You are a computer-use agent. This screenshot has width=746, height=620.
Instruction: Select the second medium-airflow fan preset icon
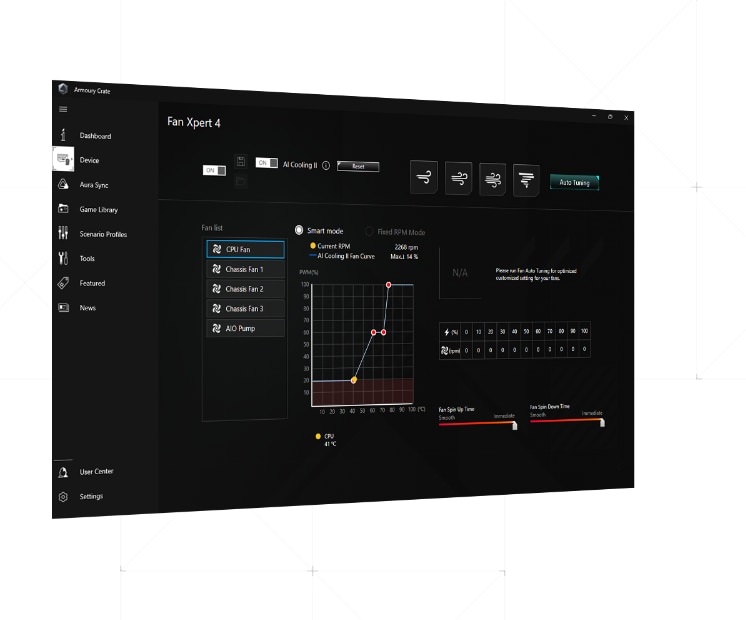(459, 179)
